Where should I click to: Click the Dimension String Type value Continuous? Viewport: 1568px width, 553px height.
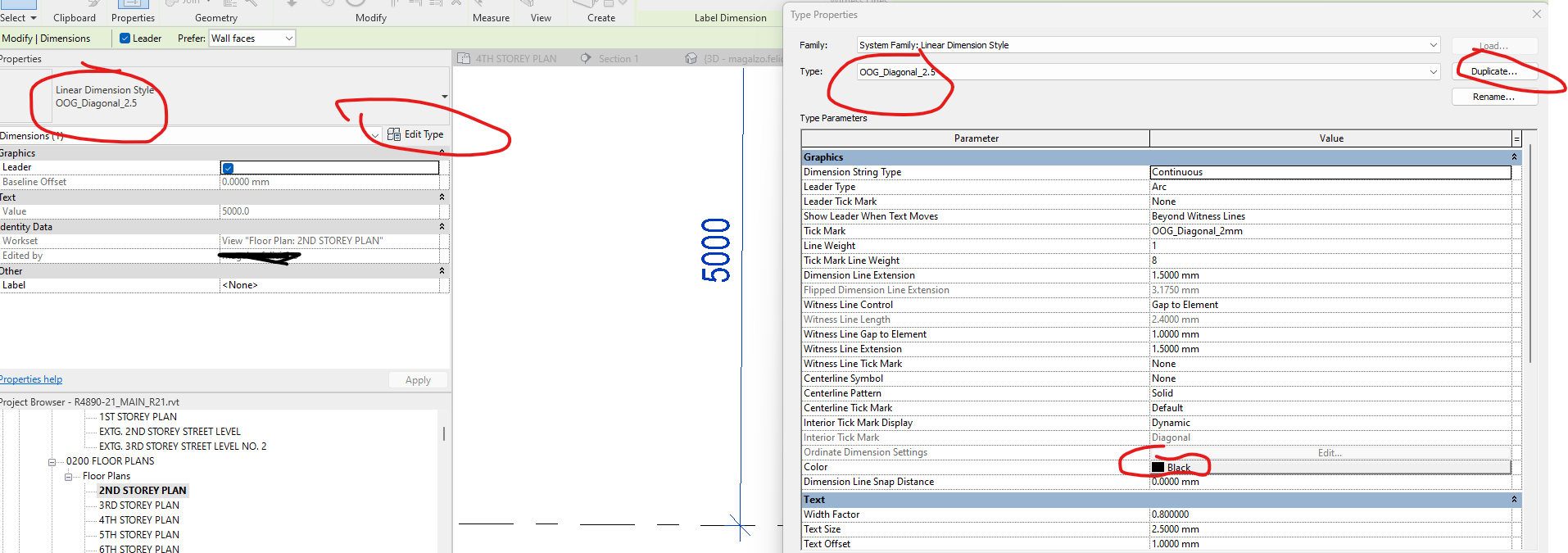click(x=1330, y=172)
